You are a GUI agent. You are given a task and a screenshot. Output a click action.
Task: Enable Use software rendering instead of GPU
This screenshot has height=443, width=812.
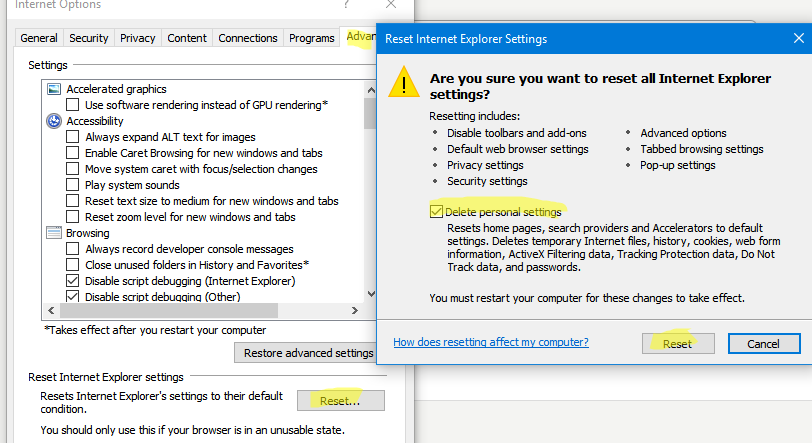73,105
